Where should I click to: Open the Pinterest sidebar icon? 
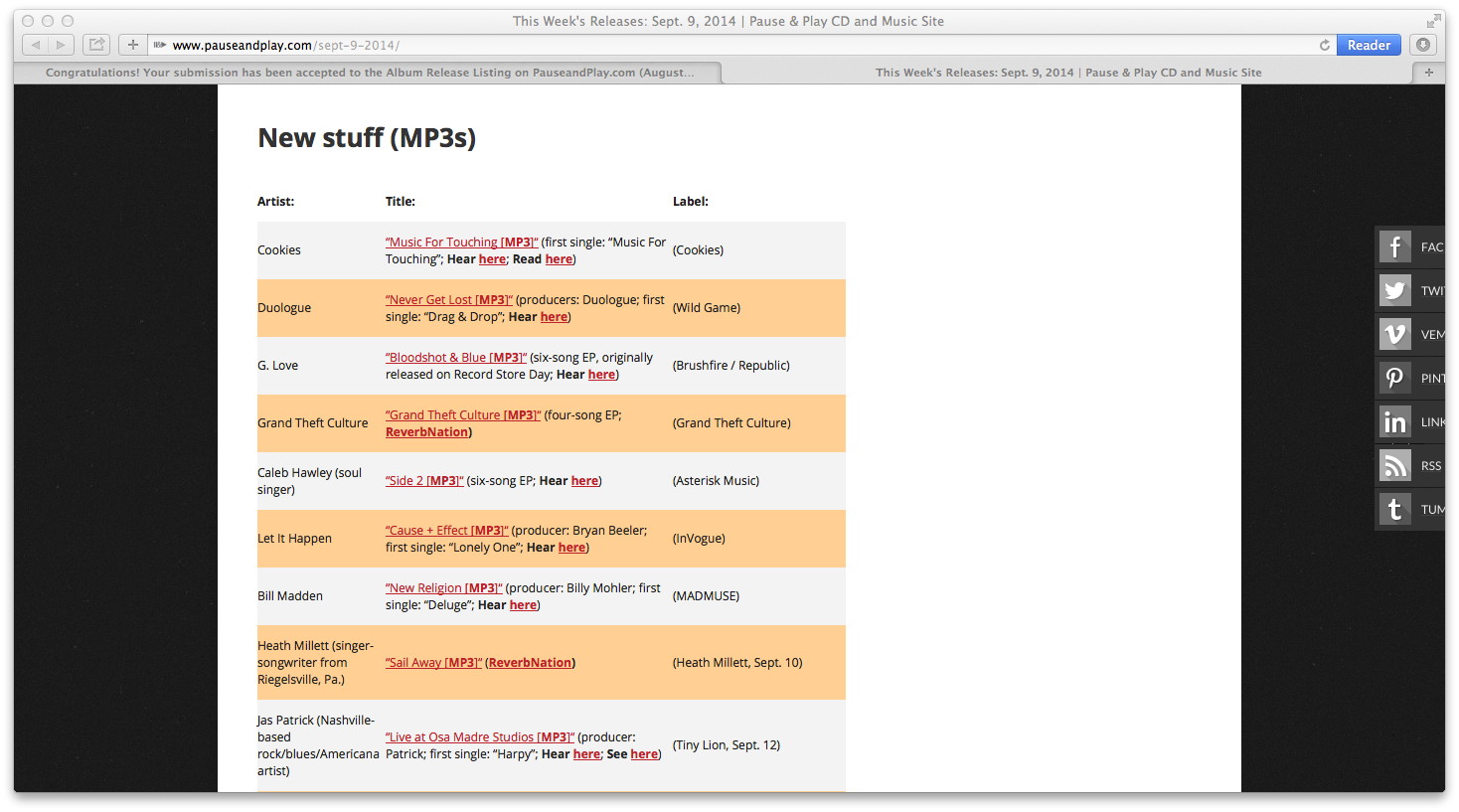[x=1394, y=378]
